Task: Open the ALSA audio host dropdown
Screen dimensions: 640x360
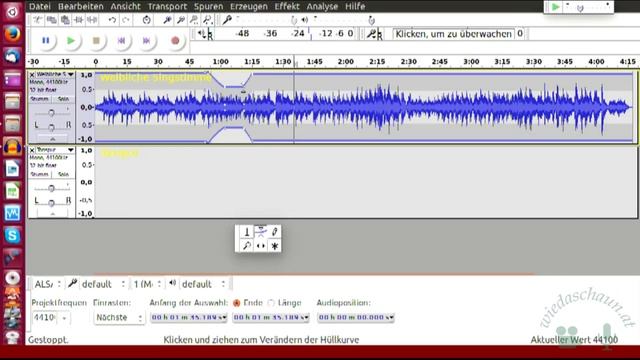Action: coord(47,284)
